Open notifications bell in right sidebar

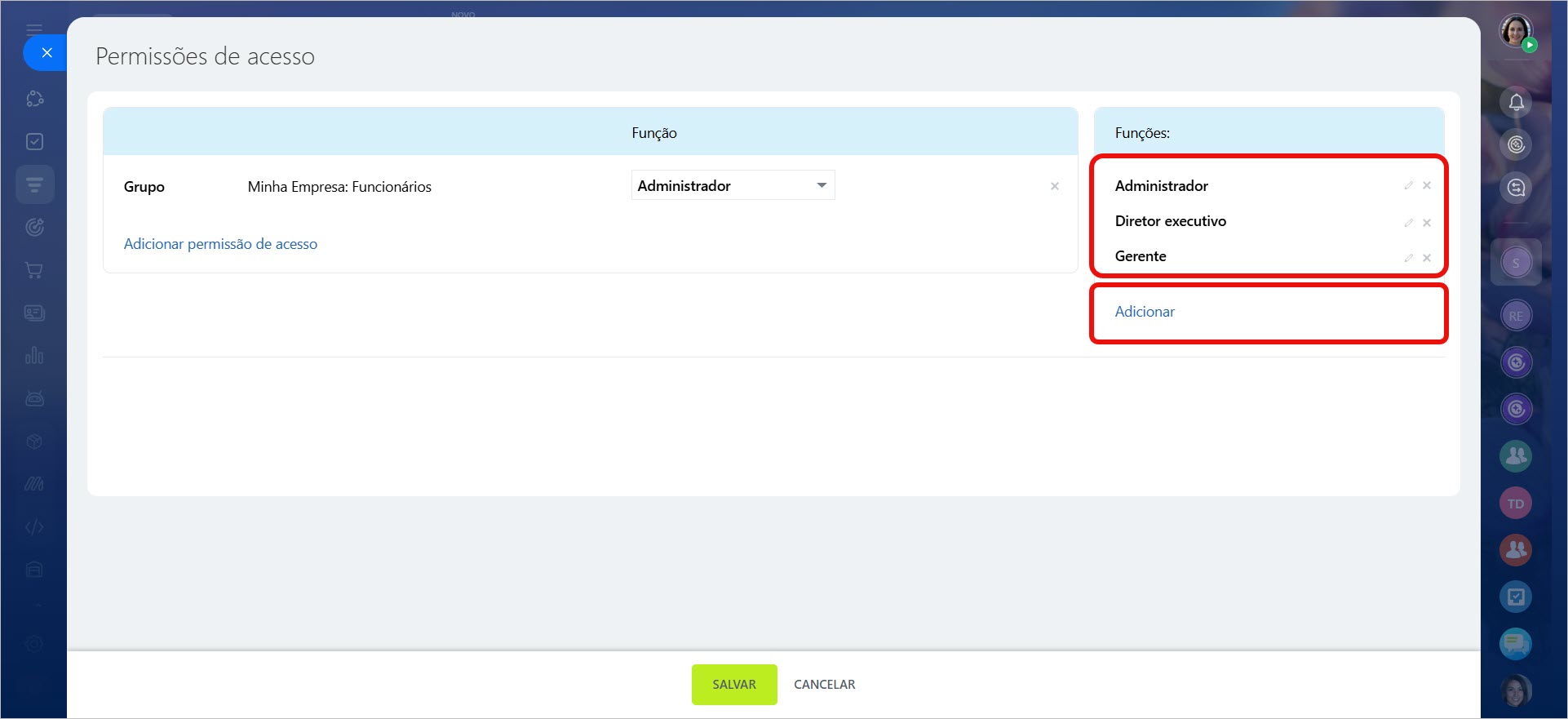click(x=1516, y=103)
